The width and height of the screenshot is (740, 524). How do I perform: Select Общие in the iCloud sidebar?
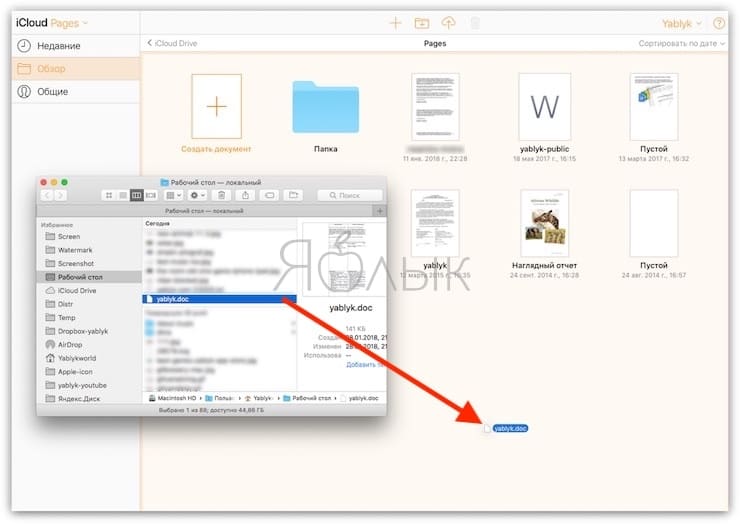tap(76, 92)
